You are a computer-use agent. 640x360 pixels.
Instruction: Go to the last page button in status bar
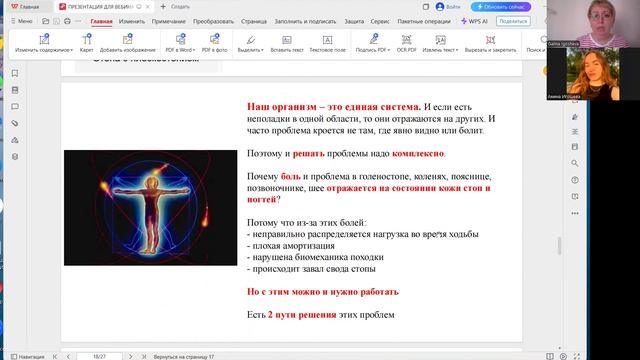tap(144, 357)
